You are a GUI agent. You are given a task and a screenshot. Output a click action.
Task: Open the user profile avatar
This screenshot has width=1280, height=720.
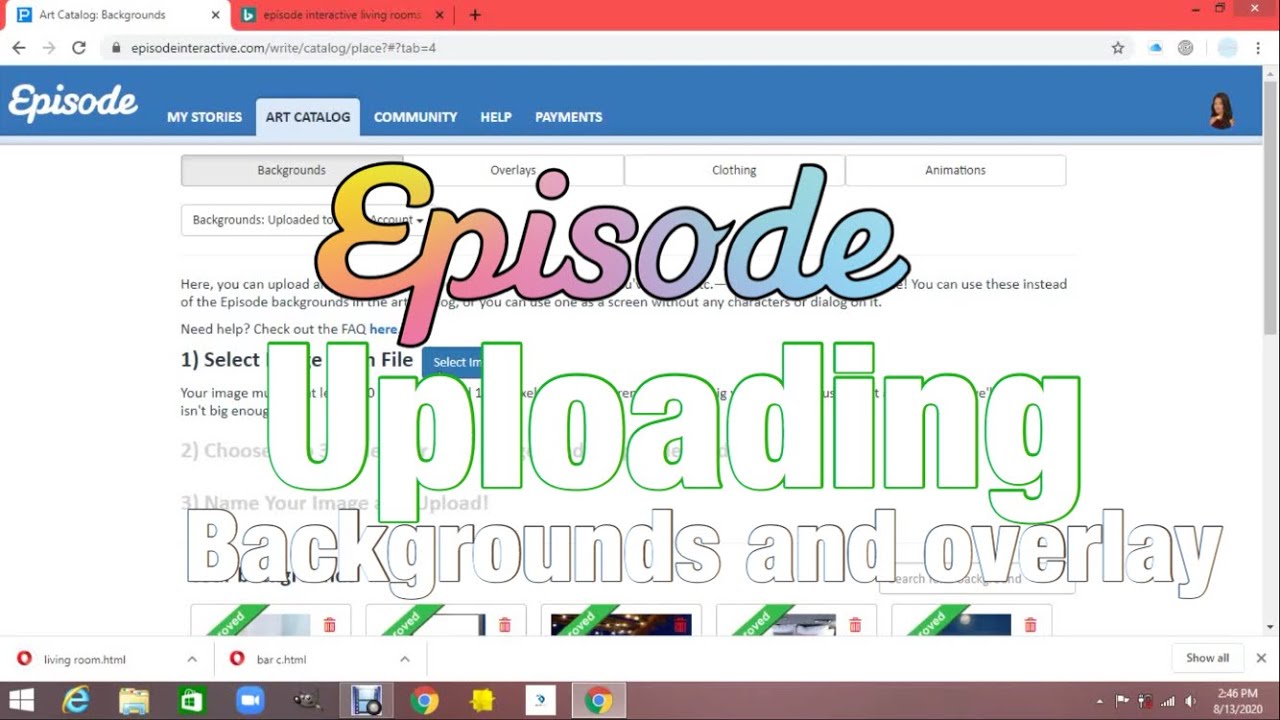click(x=1221, y=111)
